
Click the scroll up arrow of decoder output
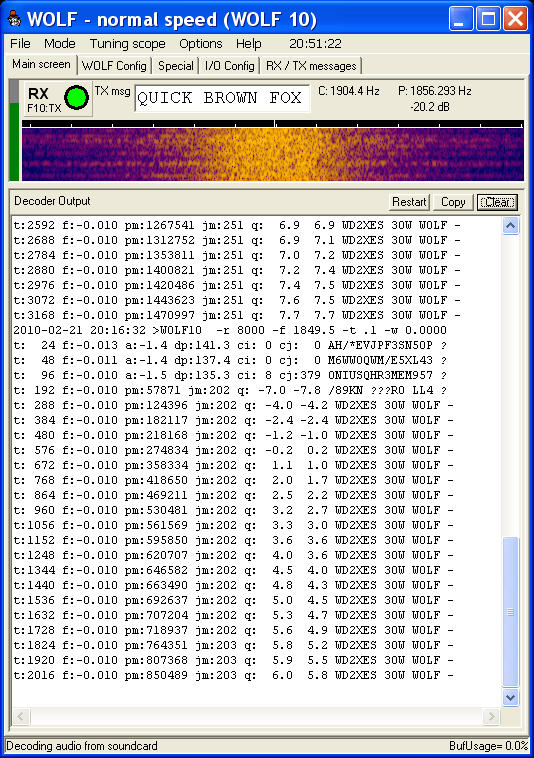[x=511, y=225]
